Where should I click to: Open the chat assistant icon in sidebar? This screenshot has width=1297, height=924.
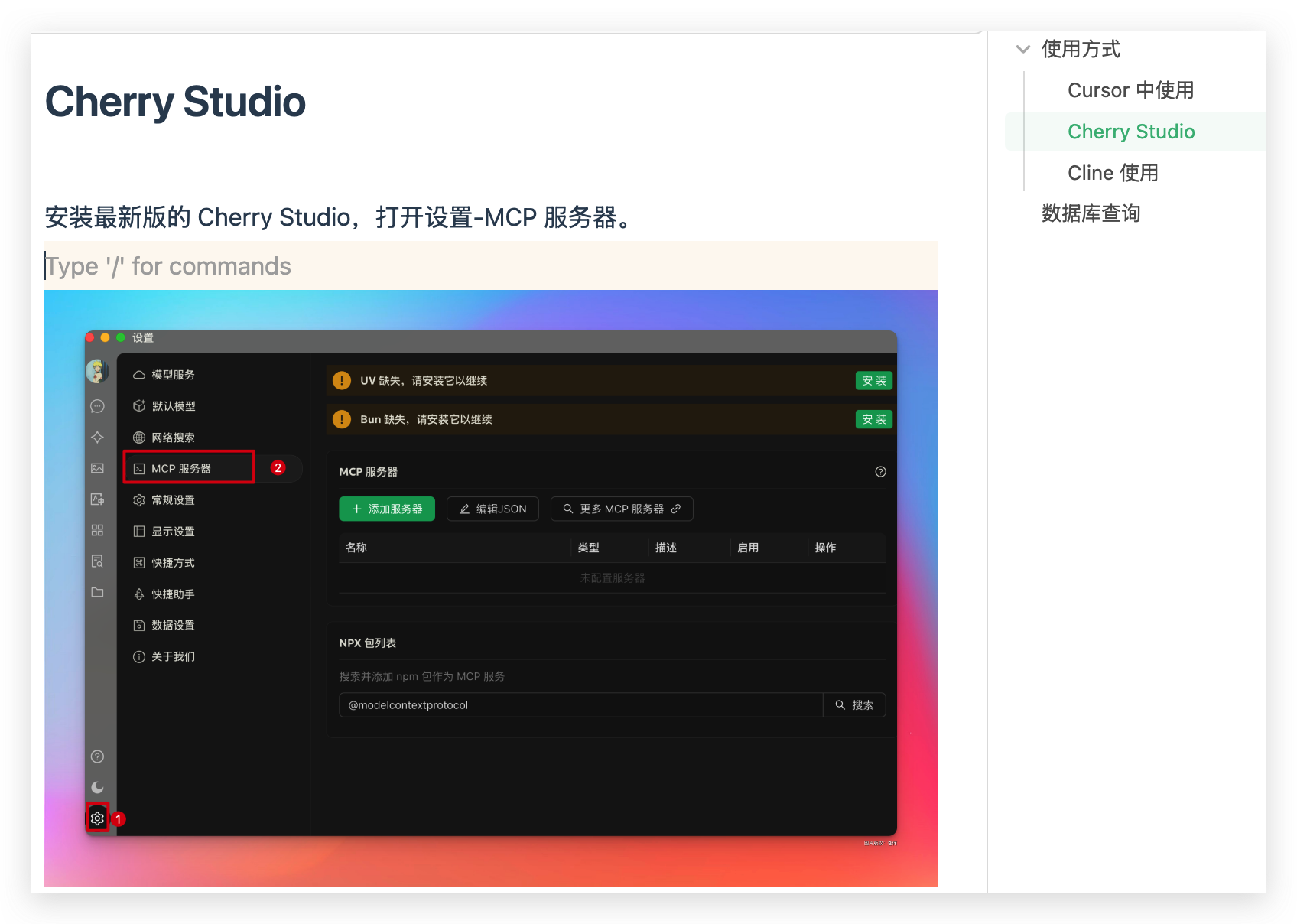point(97,406)
